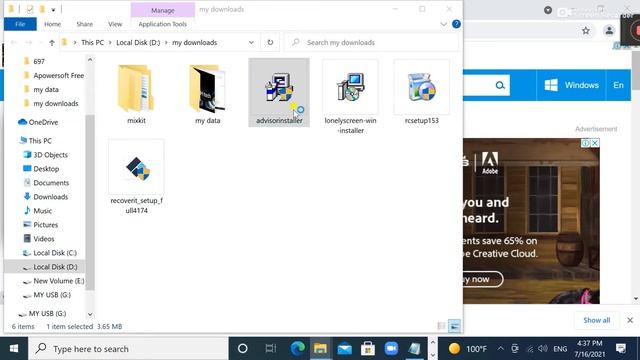Select recoverit_setup_full4174 file

[x=136, y=177]
